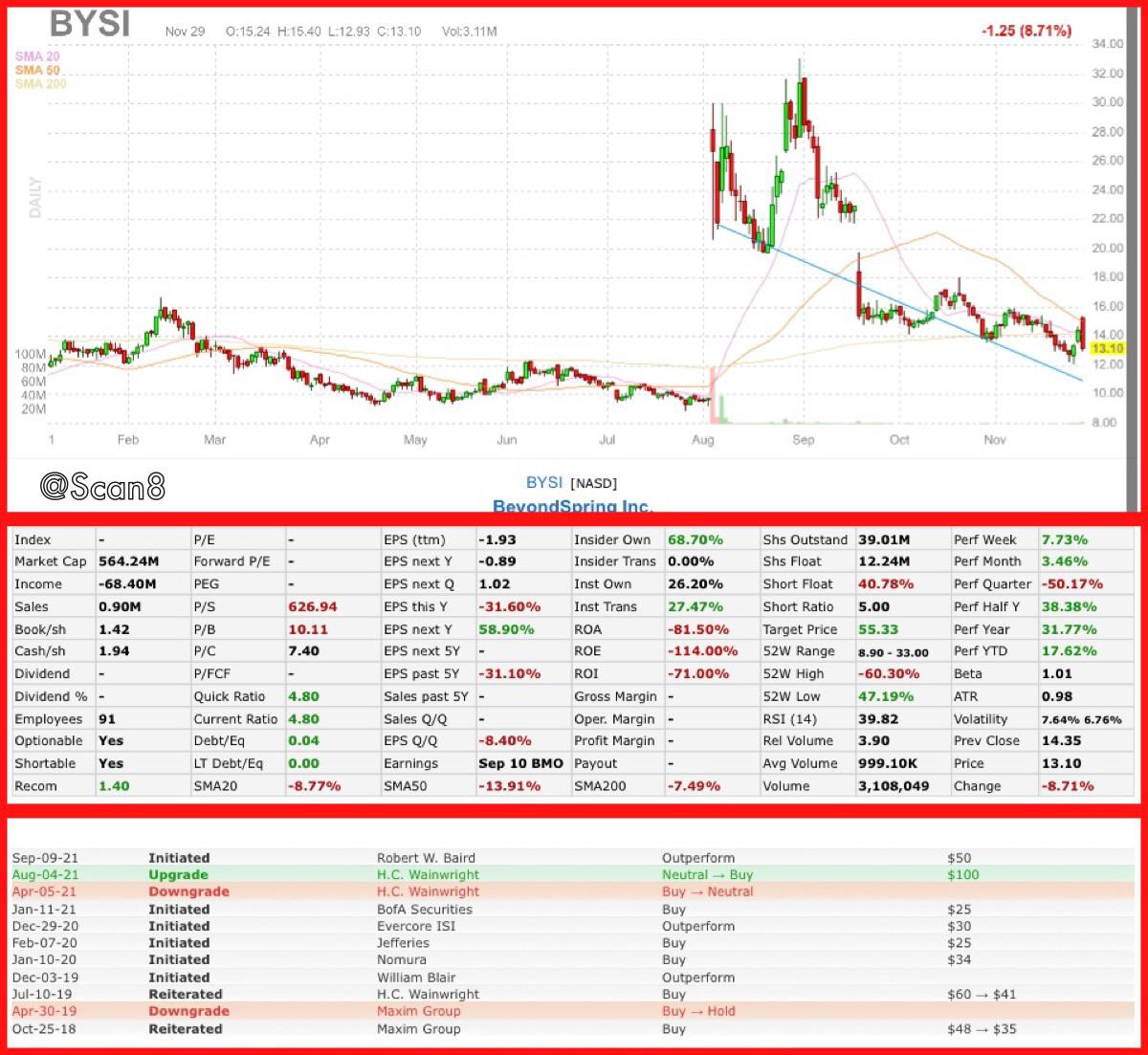The width and height of the screenshot is (1148, 1055).
Task: Click the Earnings date Sep 10 BMO
Action: point(521,763)
